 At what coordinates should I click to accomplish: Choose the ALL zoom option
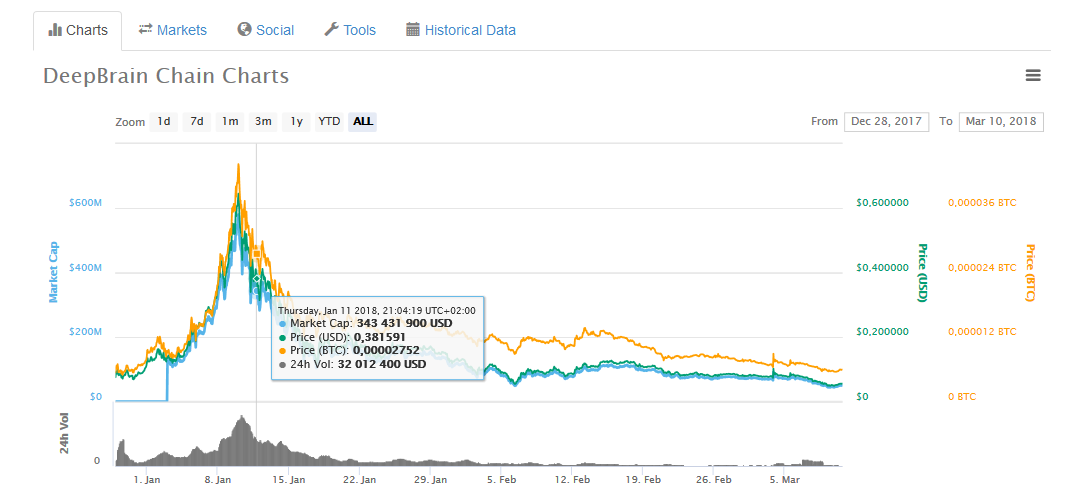(x=363, y=122)
